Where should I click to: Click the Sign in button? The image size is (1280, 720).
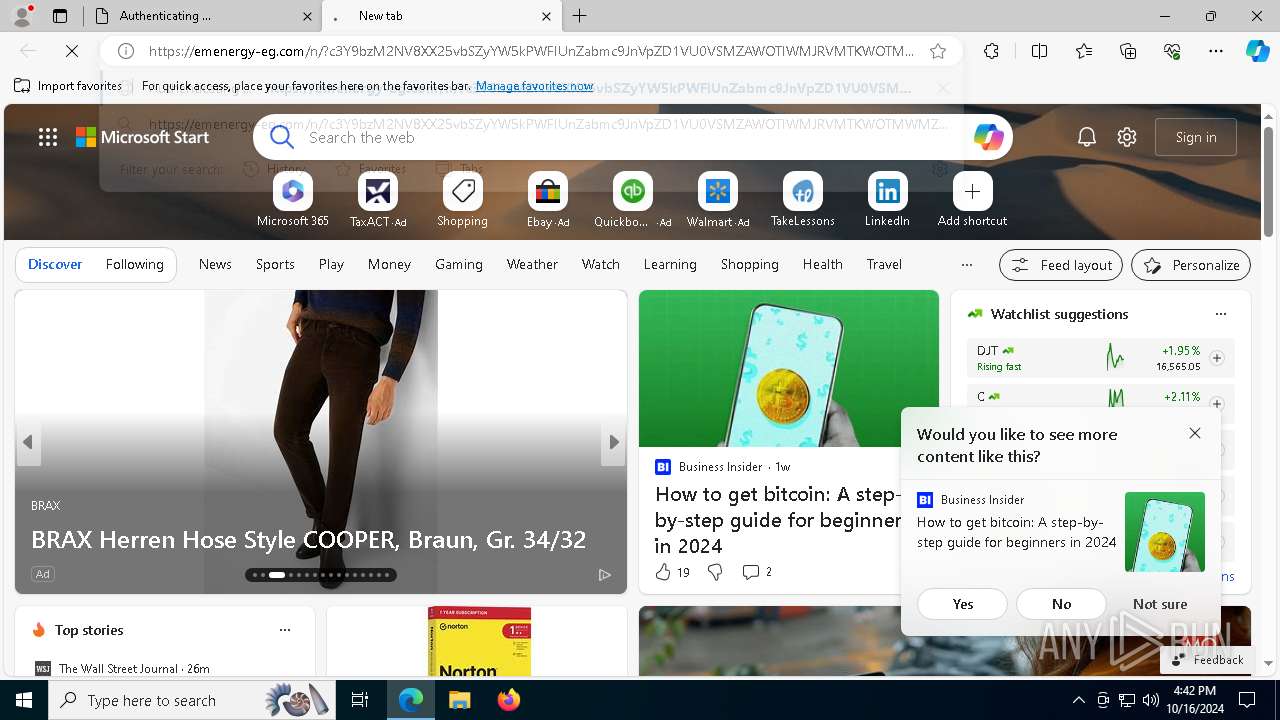click(1196, 137)
